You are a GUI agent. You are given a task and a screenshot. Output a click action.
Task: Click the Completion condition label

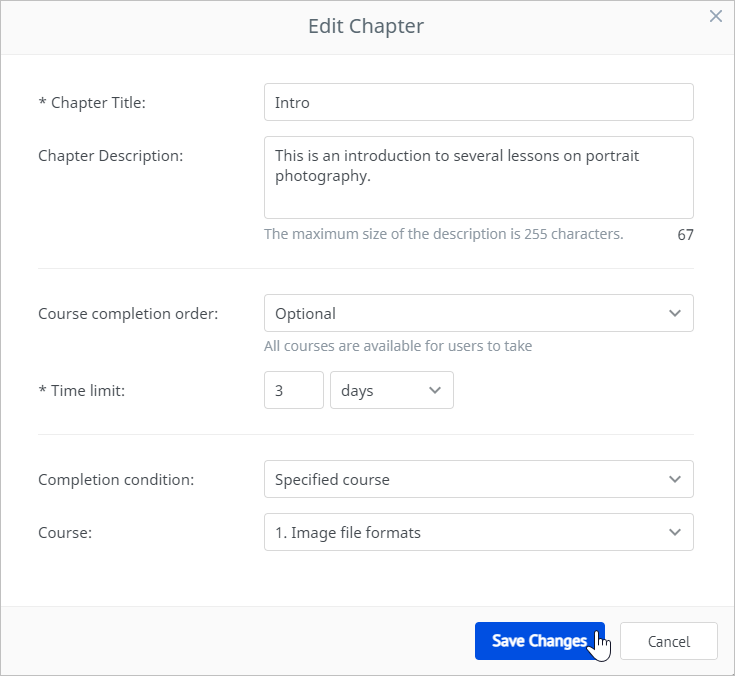(116, 480)
